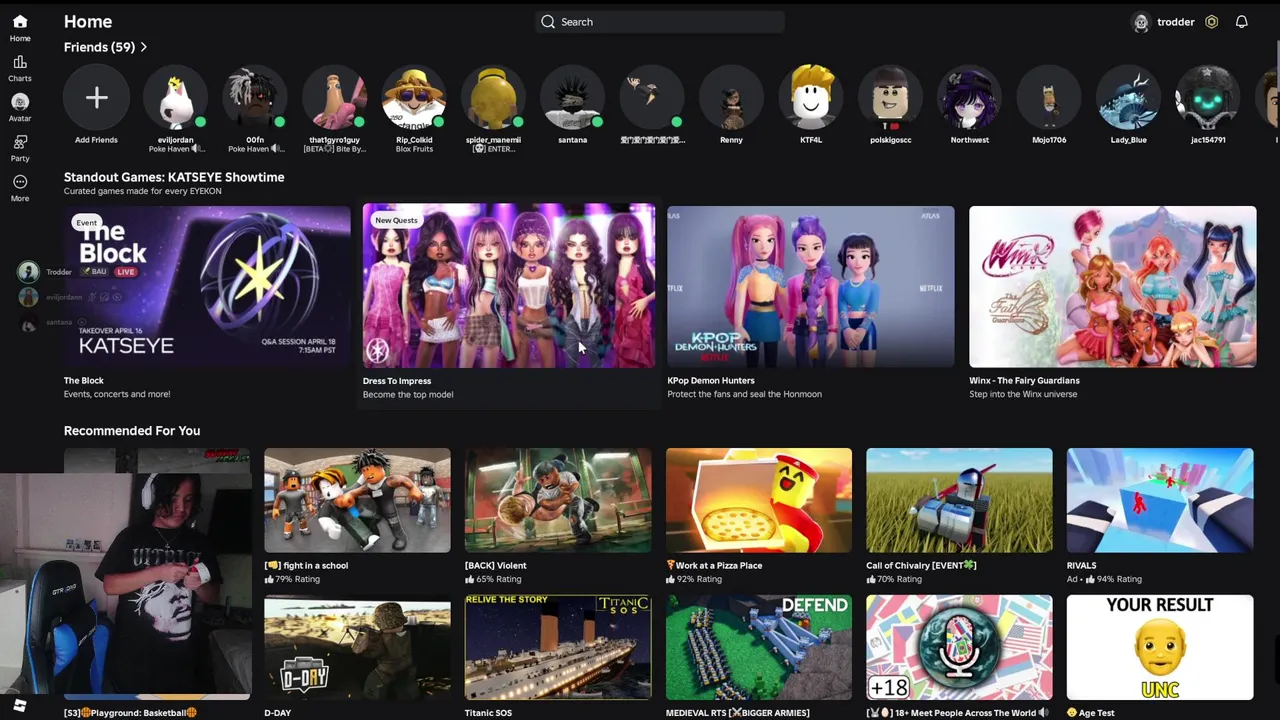
Task: Click Standout Games: KATSEYE Showtime heading
Action: (x=174, y=177)
